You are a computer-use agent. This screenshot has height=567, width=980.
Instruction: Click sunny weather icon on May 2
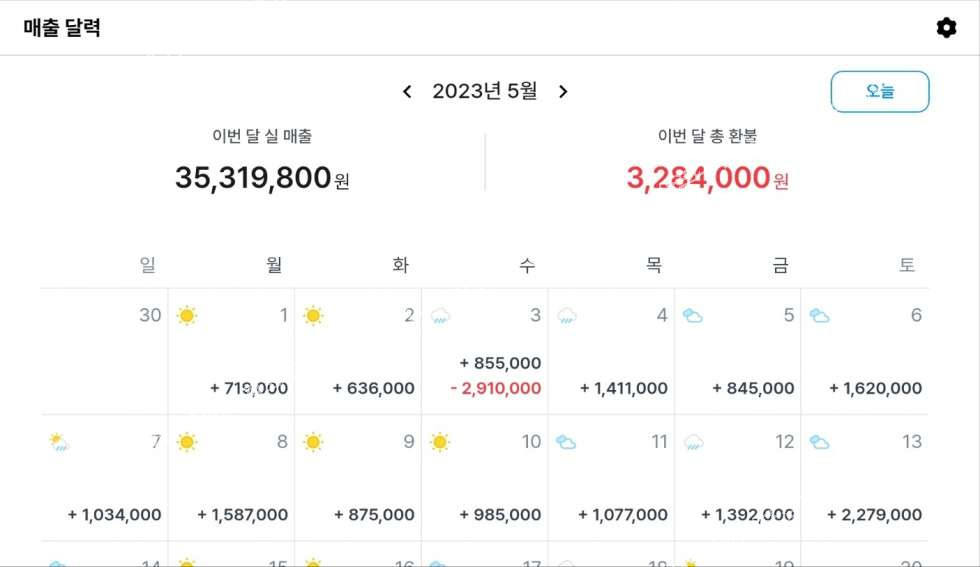click(x=313, y=316)
